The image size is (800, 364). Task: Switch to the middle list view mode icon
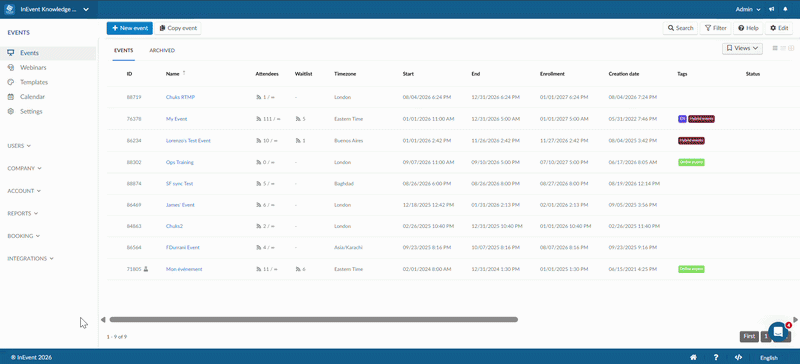[783, 48]
